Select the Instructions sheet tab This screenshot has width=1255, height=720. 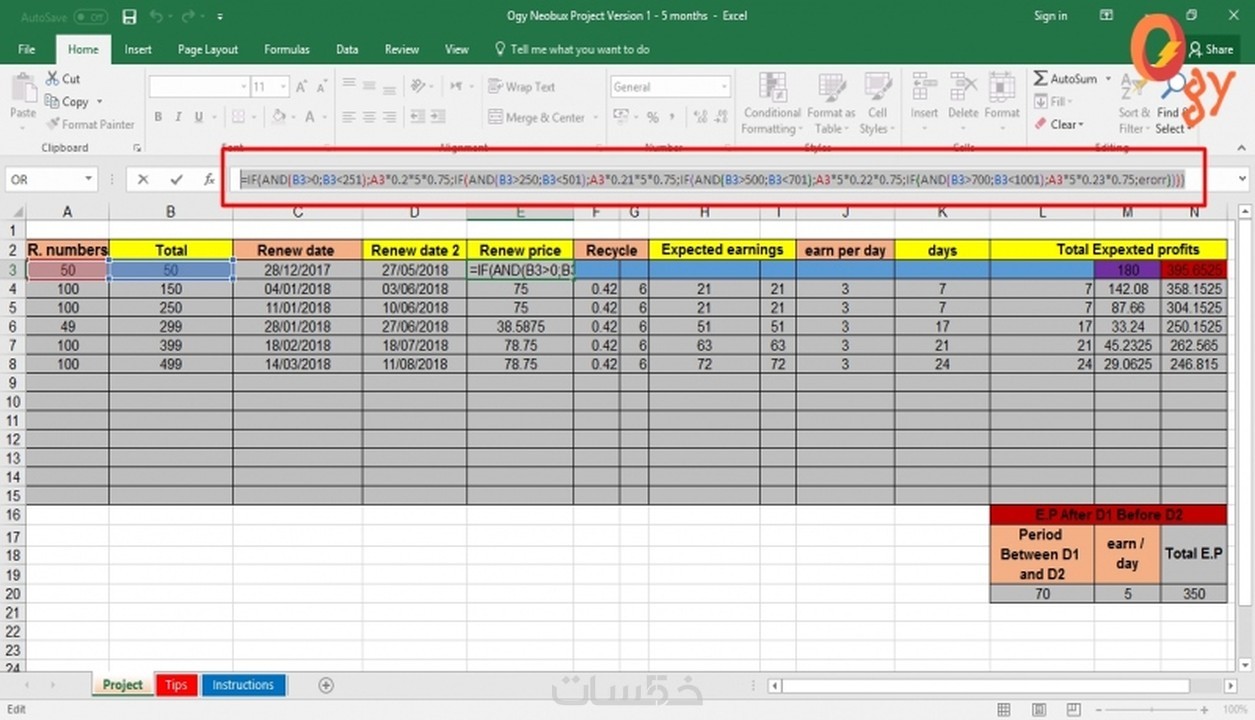(243, 685)
